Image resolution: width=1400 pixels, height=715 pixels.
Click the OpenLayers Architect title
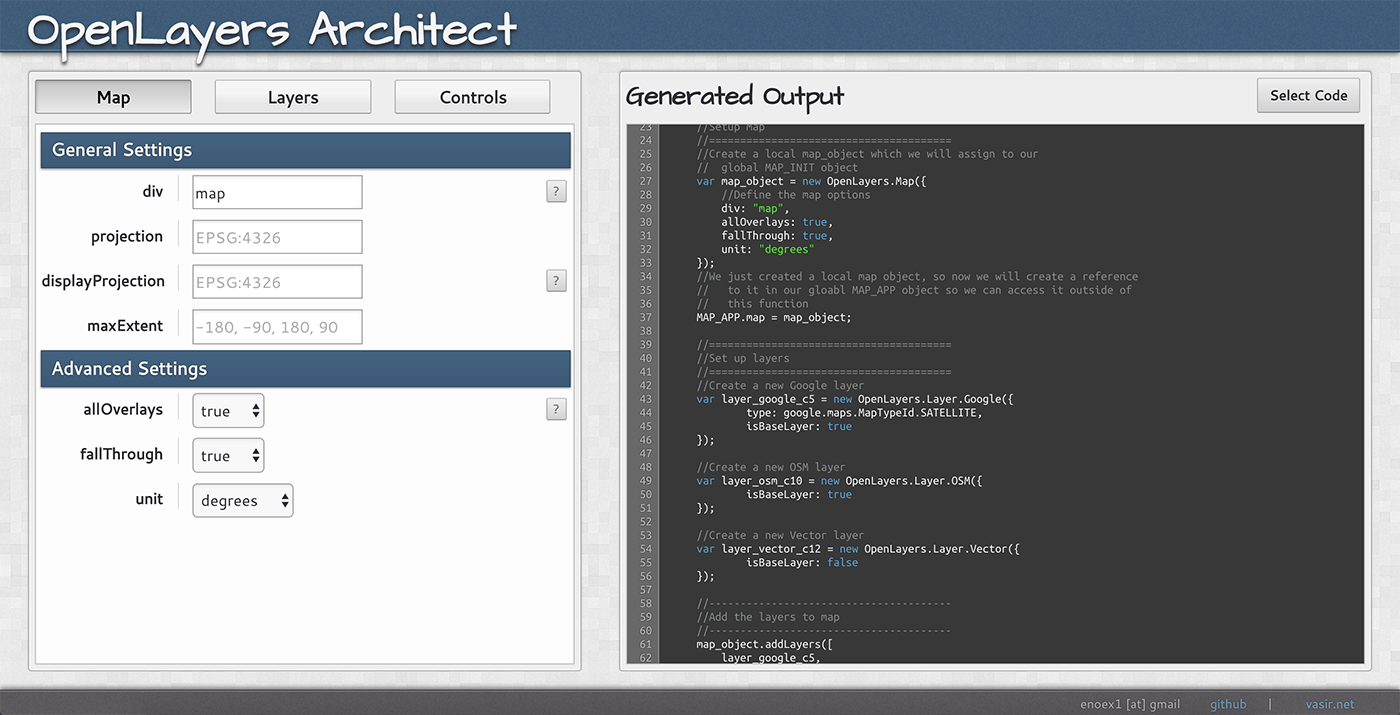pyautogui.click(x=272, y=29)
